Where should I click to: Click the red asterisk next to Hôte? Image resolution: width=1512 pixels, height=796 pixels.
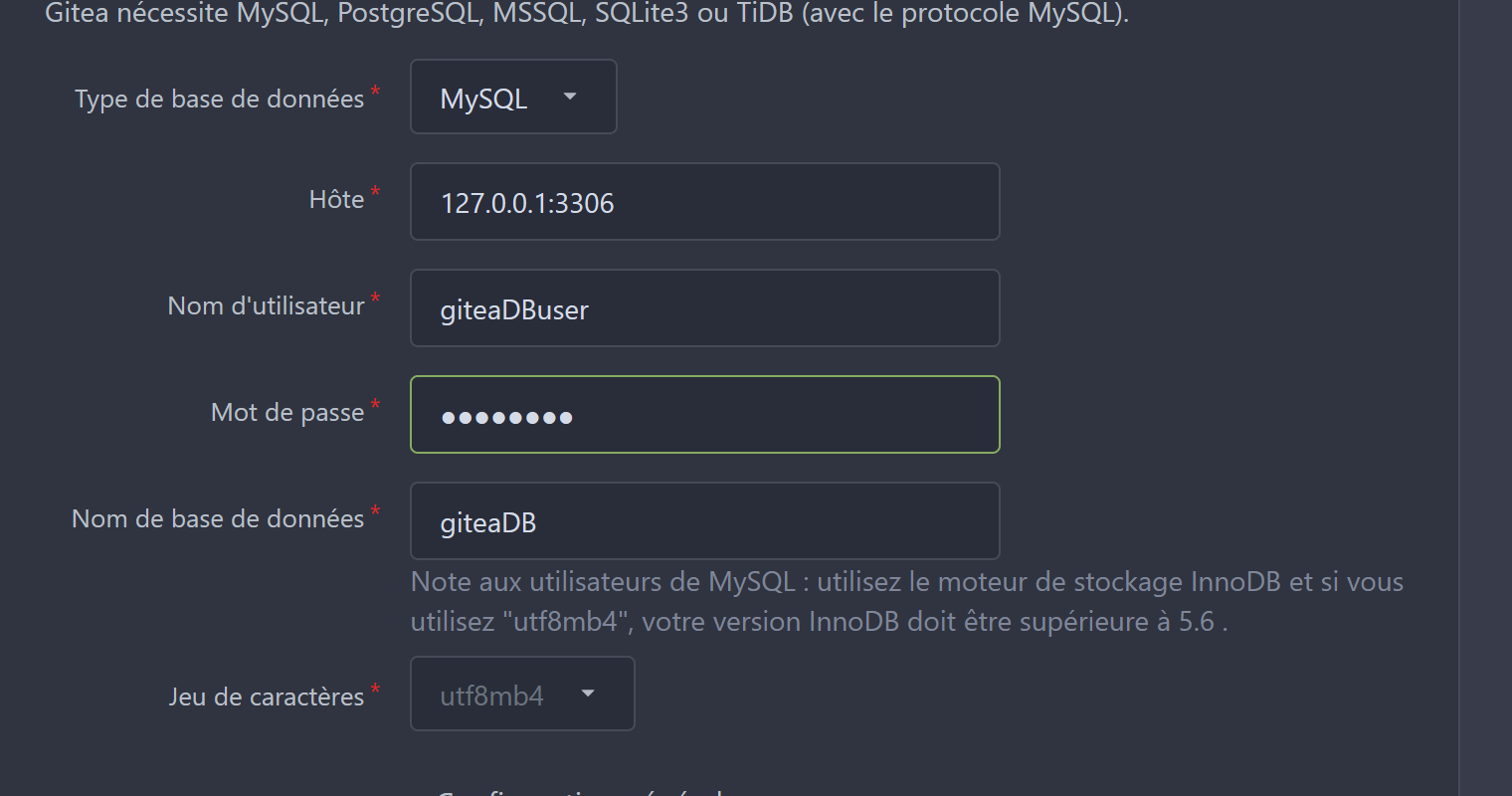375,192
